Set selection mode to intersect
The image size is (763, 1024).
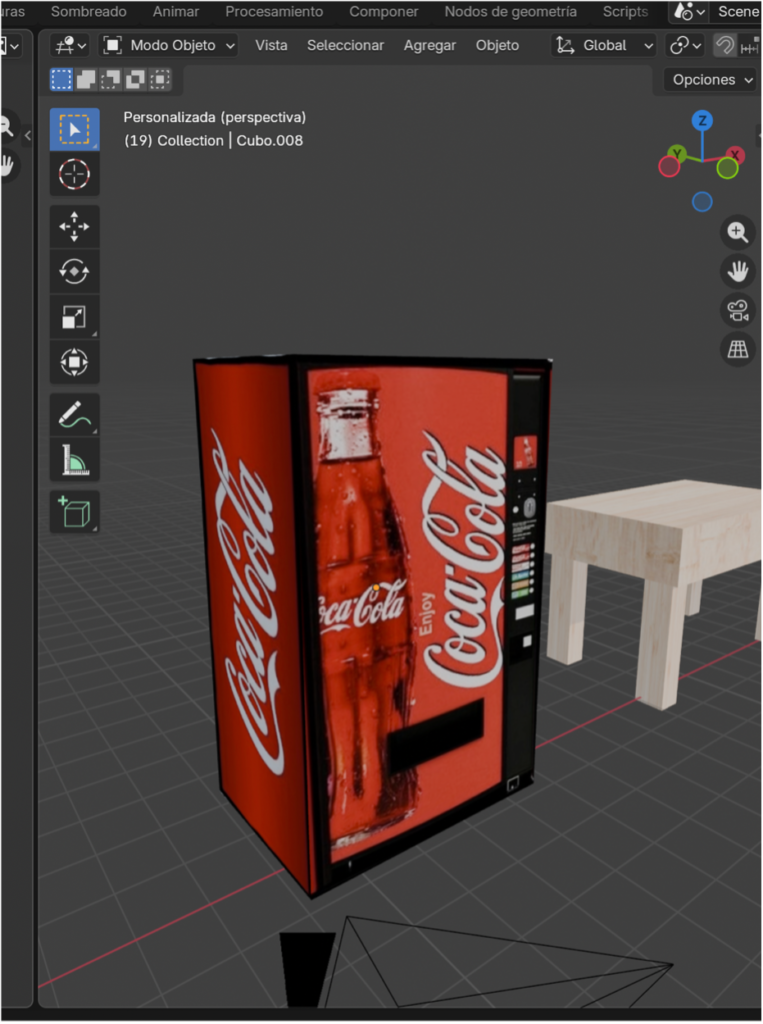[x=160, y=80]
